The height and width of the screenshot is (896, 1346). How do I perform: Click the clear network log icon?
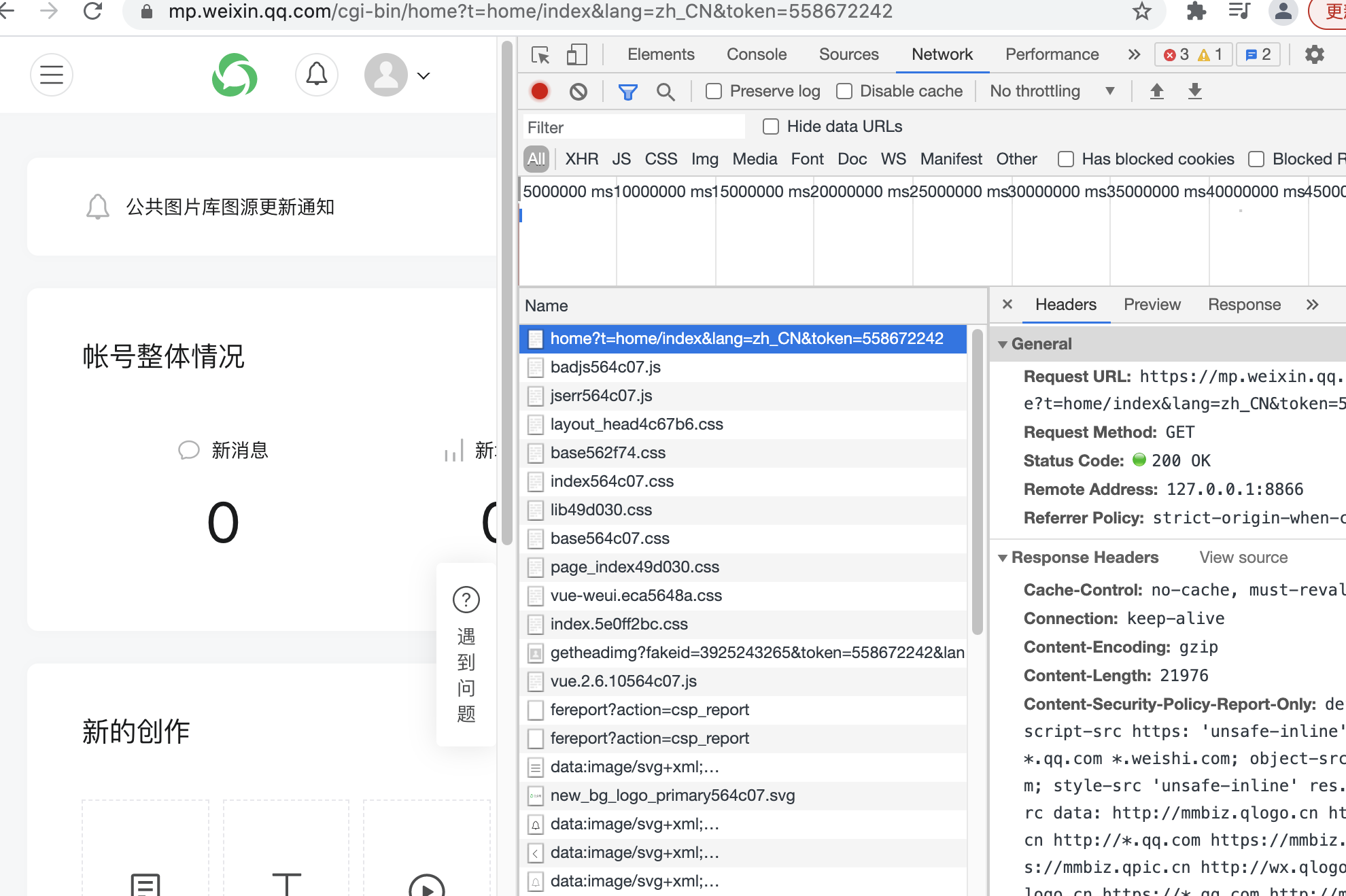click(578, 92)
